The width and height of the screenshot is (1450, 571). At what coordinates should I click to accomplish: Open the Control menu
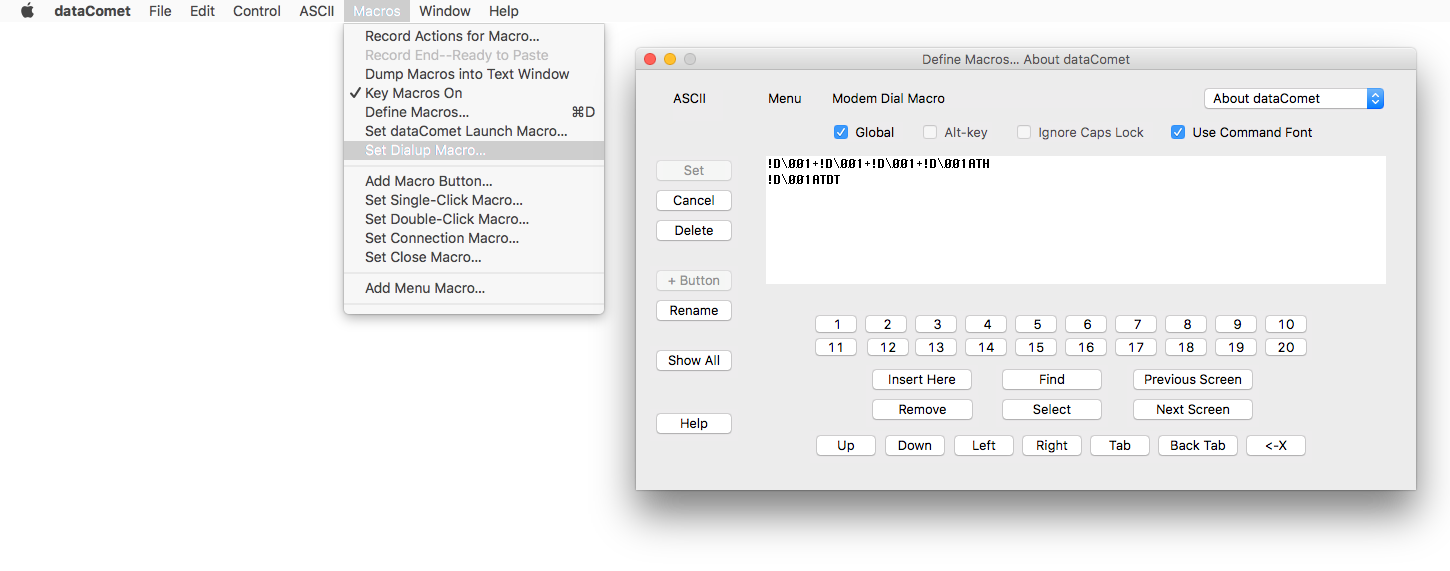(x=257, y=11)
